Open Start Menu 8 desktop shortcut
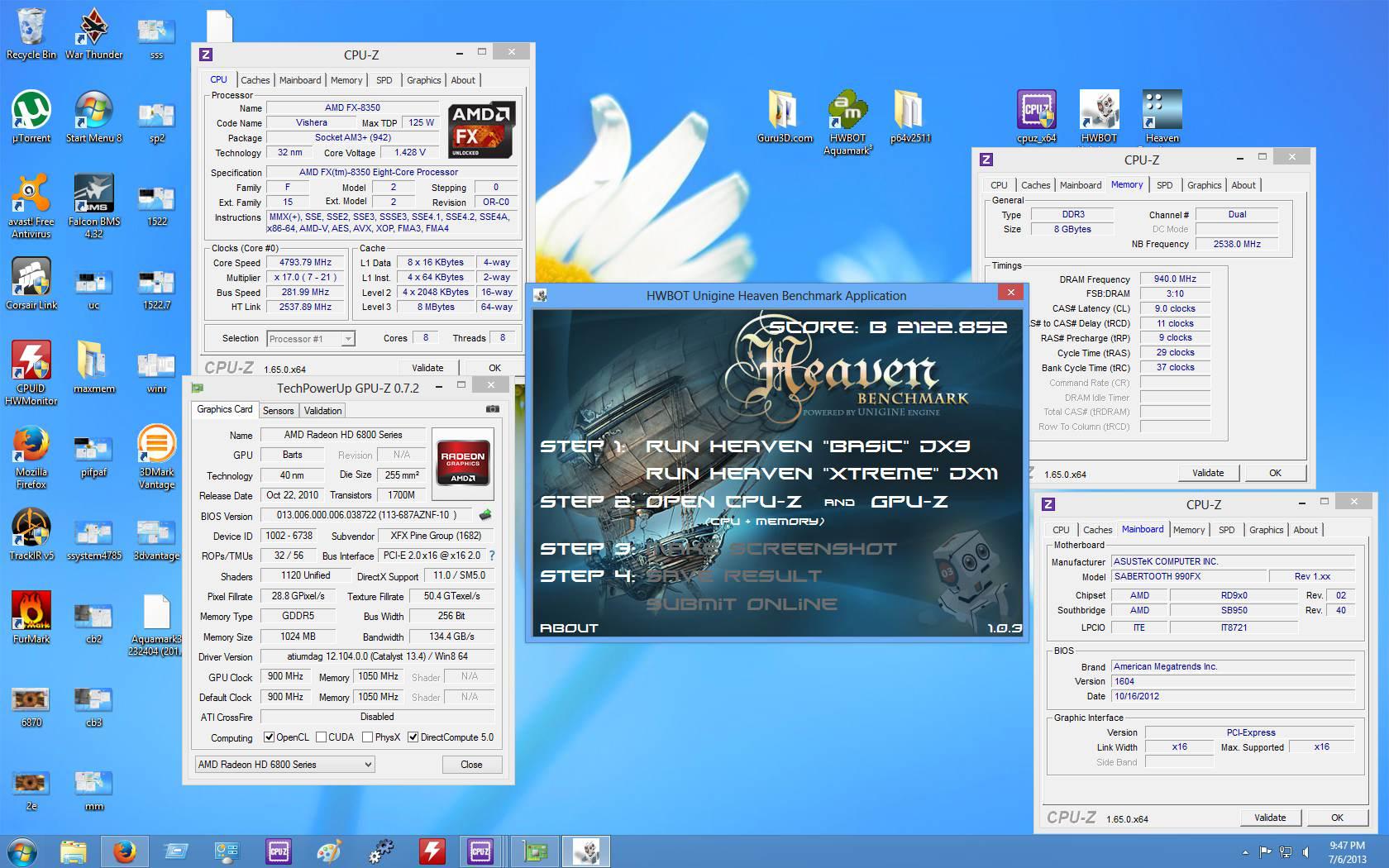Viewport: 1389px width, 868px height. click(93, 117)
